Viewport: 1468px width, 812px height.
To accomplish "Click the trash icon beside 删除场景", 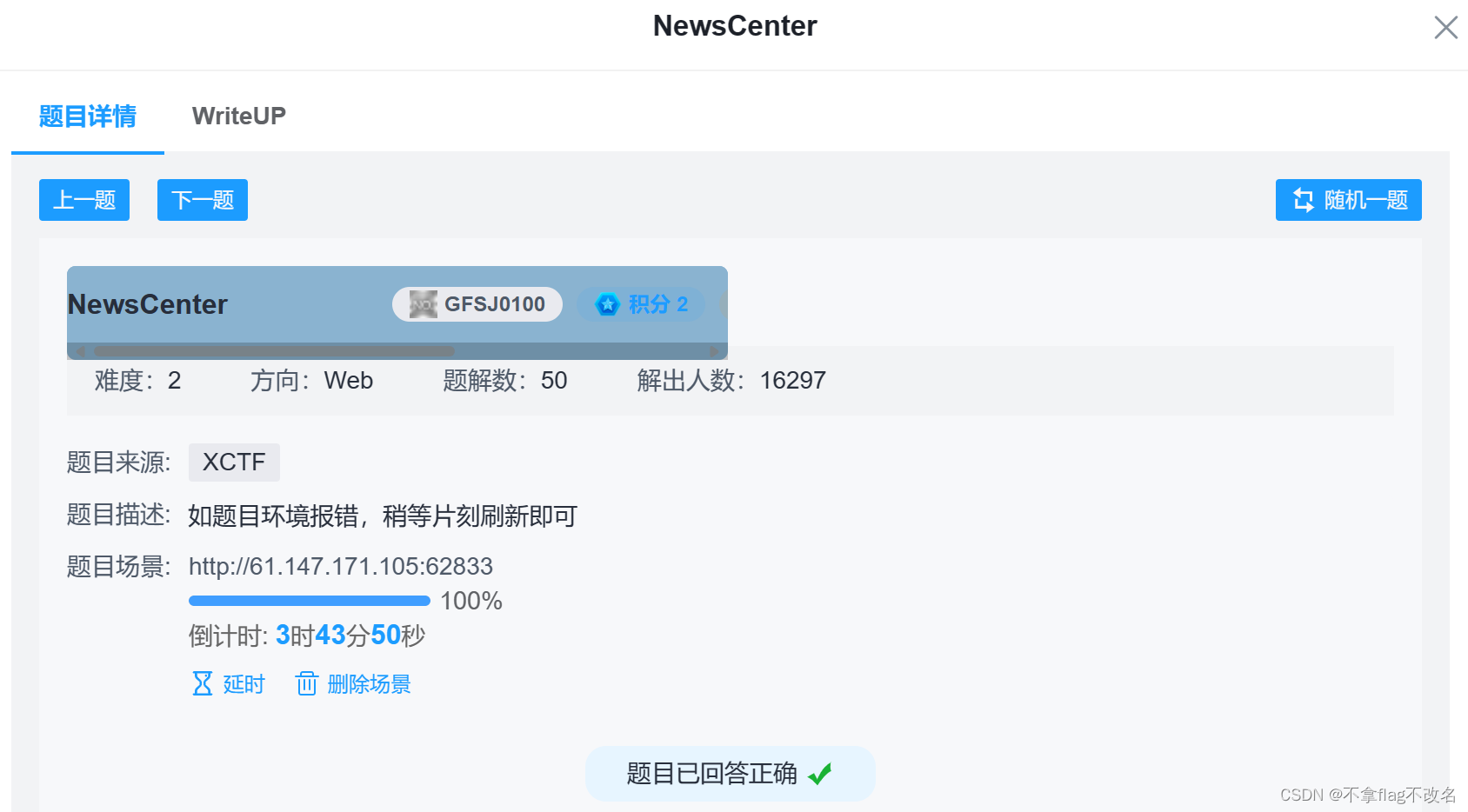I will click(307, 684).
